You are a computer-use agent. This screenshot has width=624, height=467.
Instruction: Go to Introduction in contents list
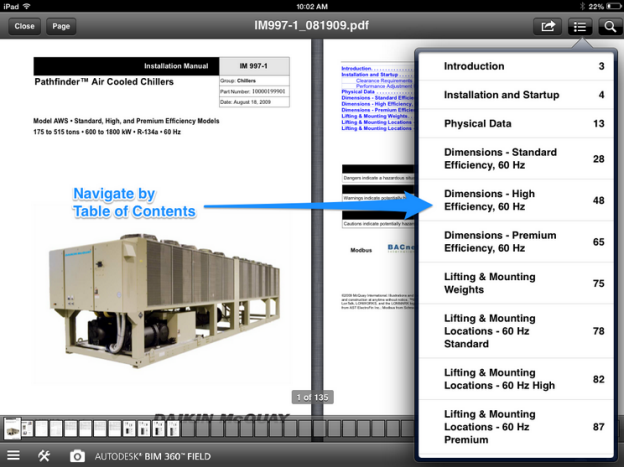[516, 66]
